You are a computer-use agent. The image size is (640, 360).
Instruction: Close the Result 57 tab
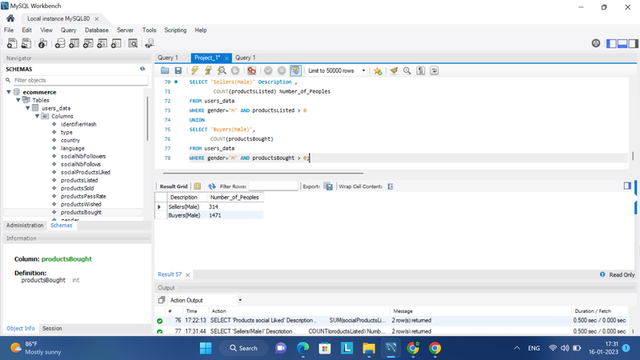(x=188, y=275)
